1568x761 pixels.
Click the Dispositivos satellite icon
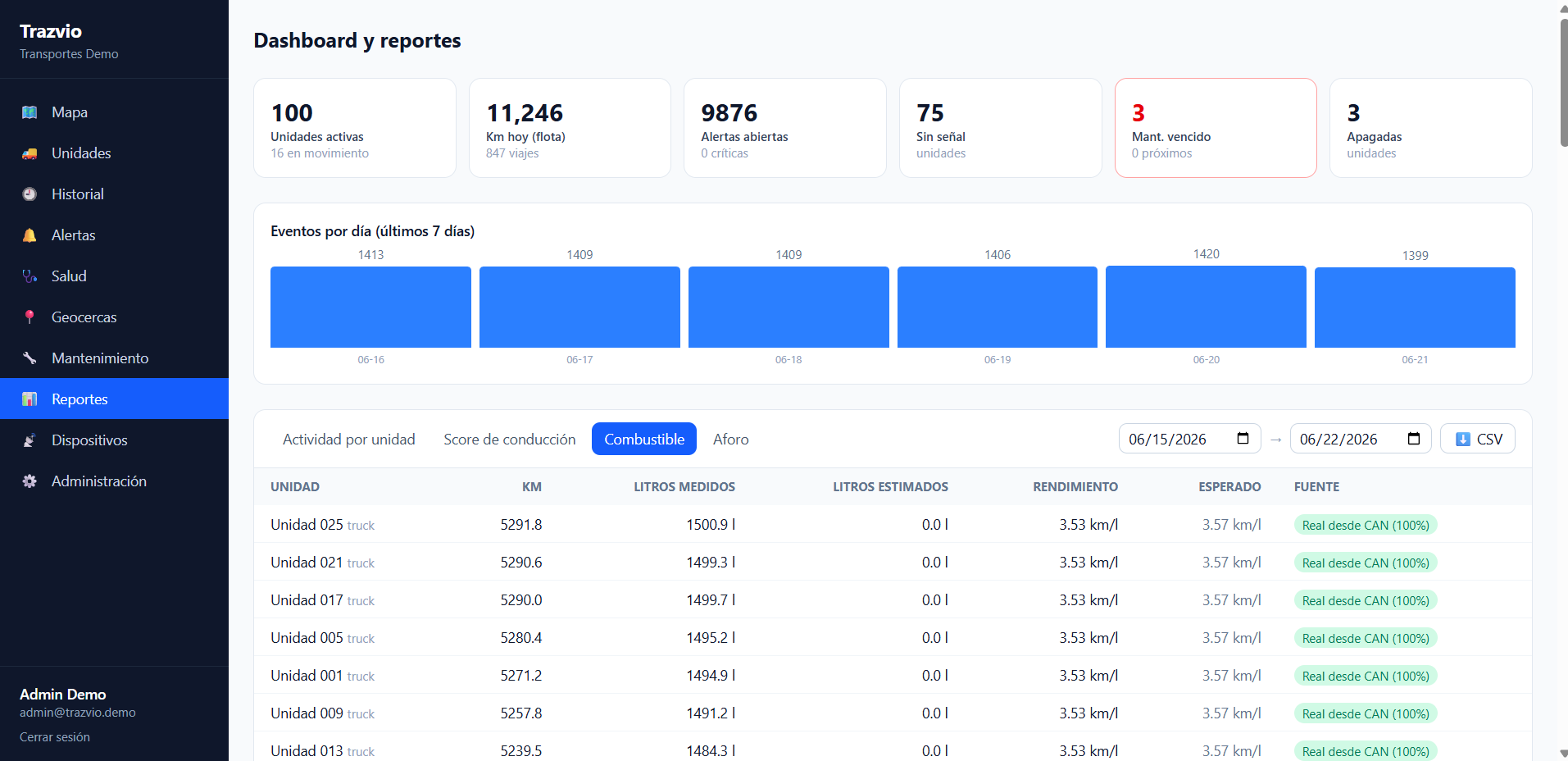[30, 440]
